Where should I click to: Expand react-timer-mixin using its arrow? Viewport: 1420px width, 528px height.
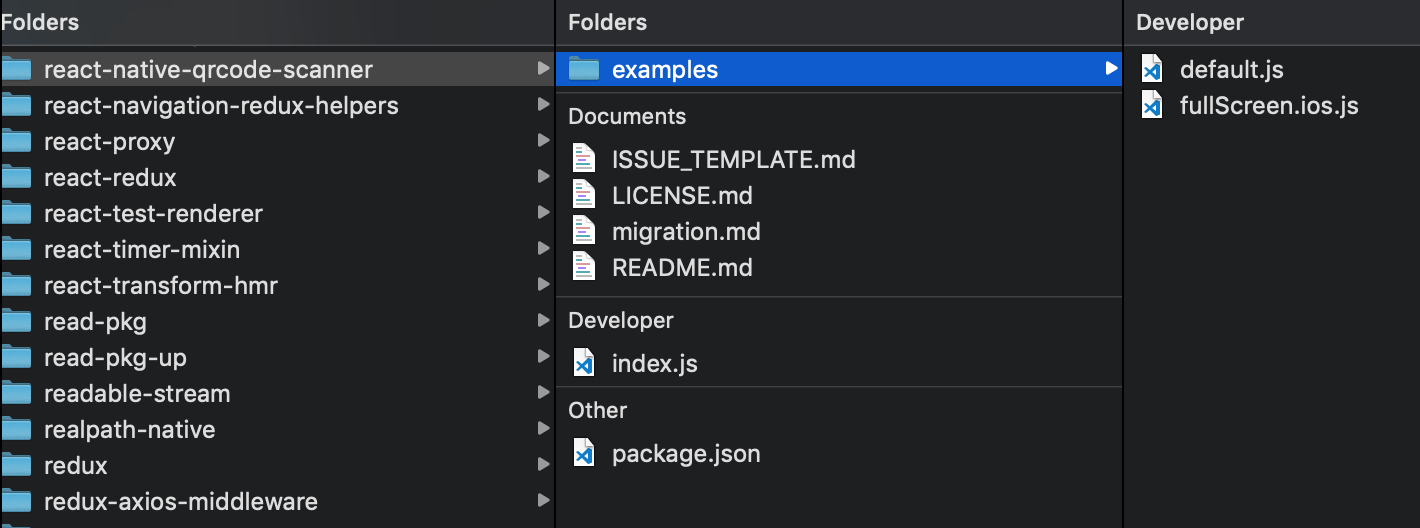coord(543,249)
